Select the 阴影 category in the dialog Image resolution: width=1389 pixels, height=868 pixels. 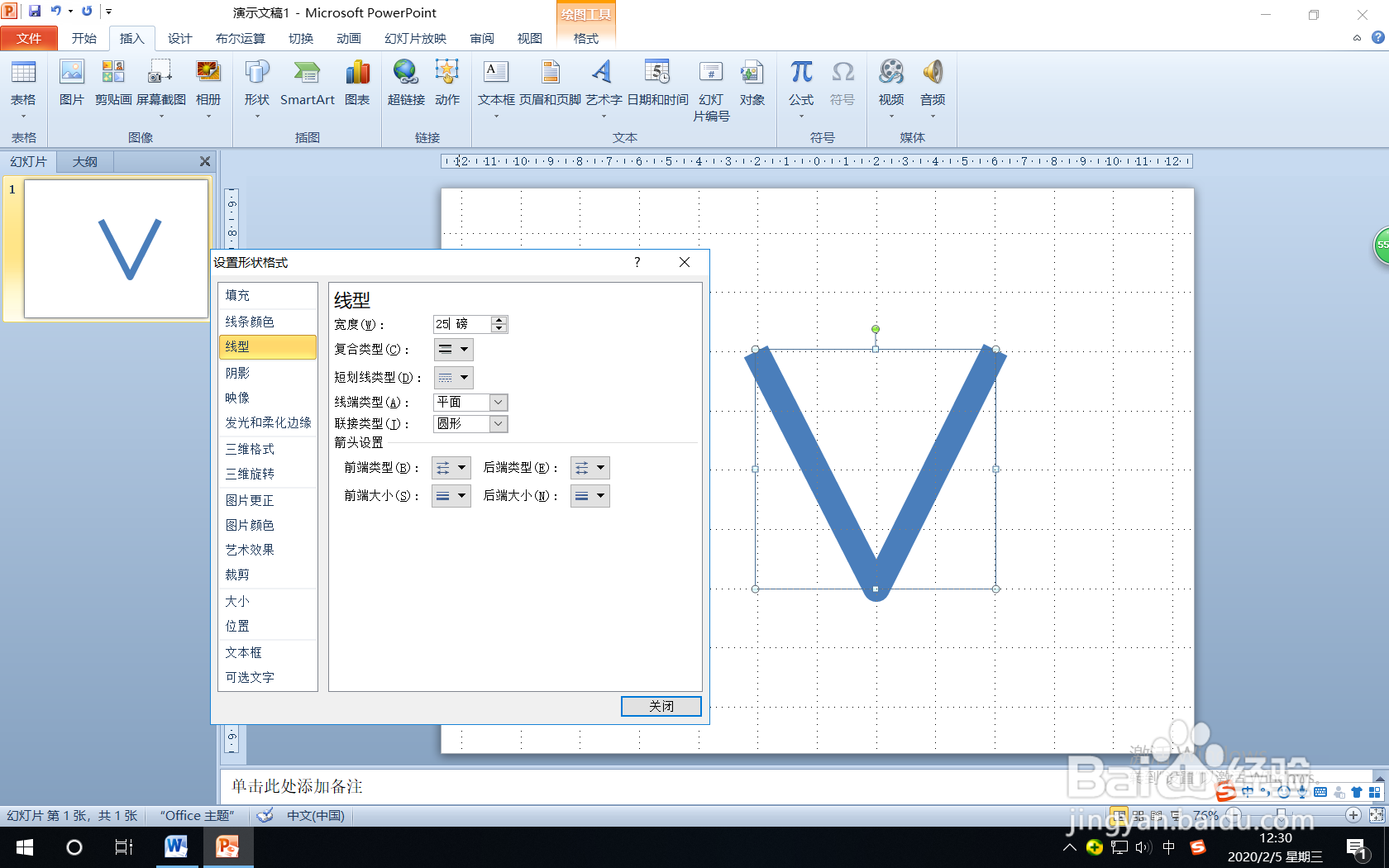(237, 372)
